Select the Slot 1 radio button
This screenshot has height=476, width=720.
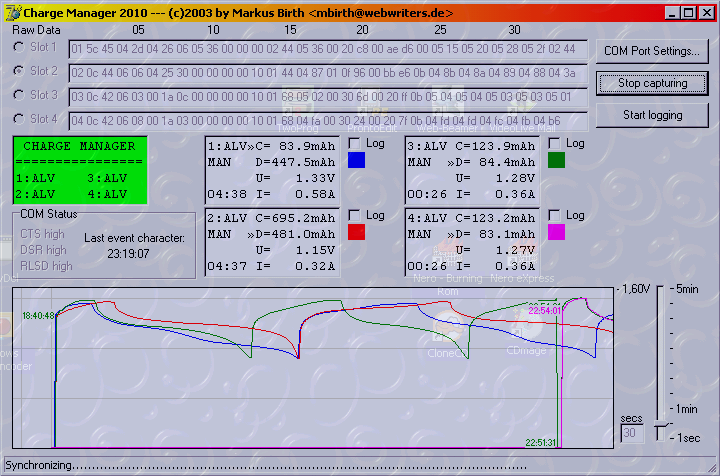click(x=19, y=47)
